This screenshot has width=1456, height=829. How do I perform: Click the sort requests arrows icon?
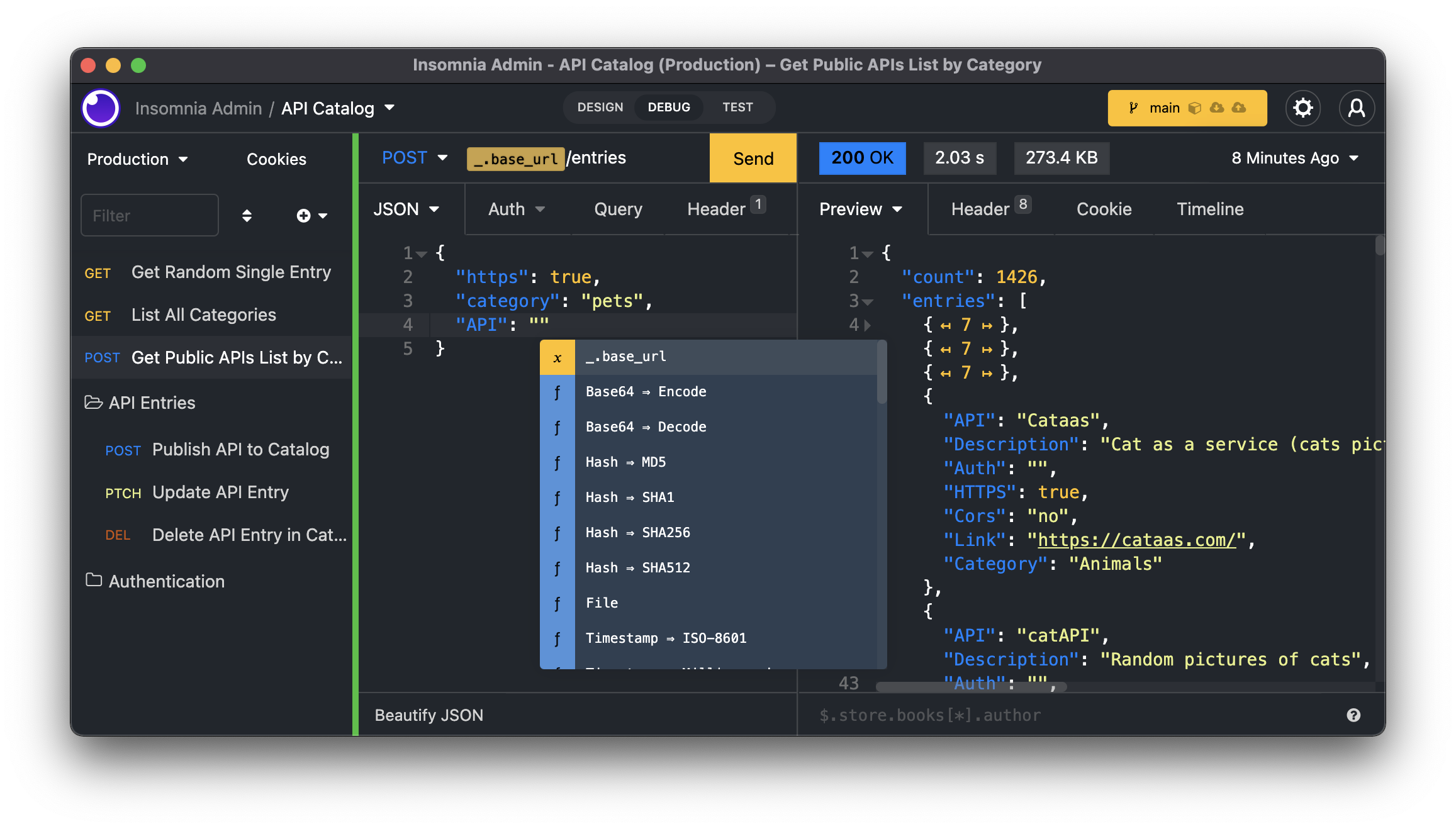247,216
